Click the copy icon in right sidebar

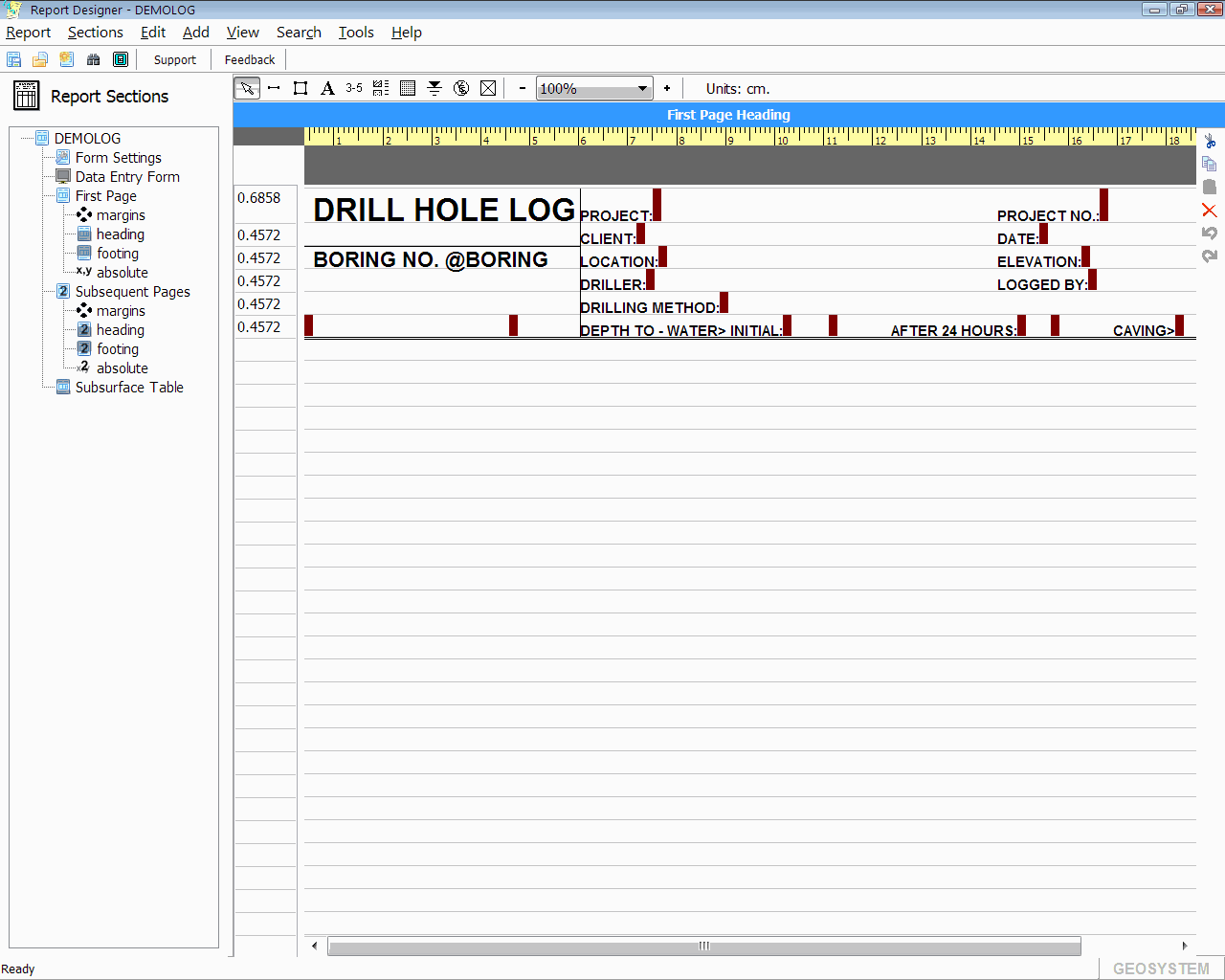click(1210, 164)
